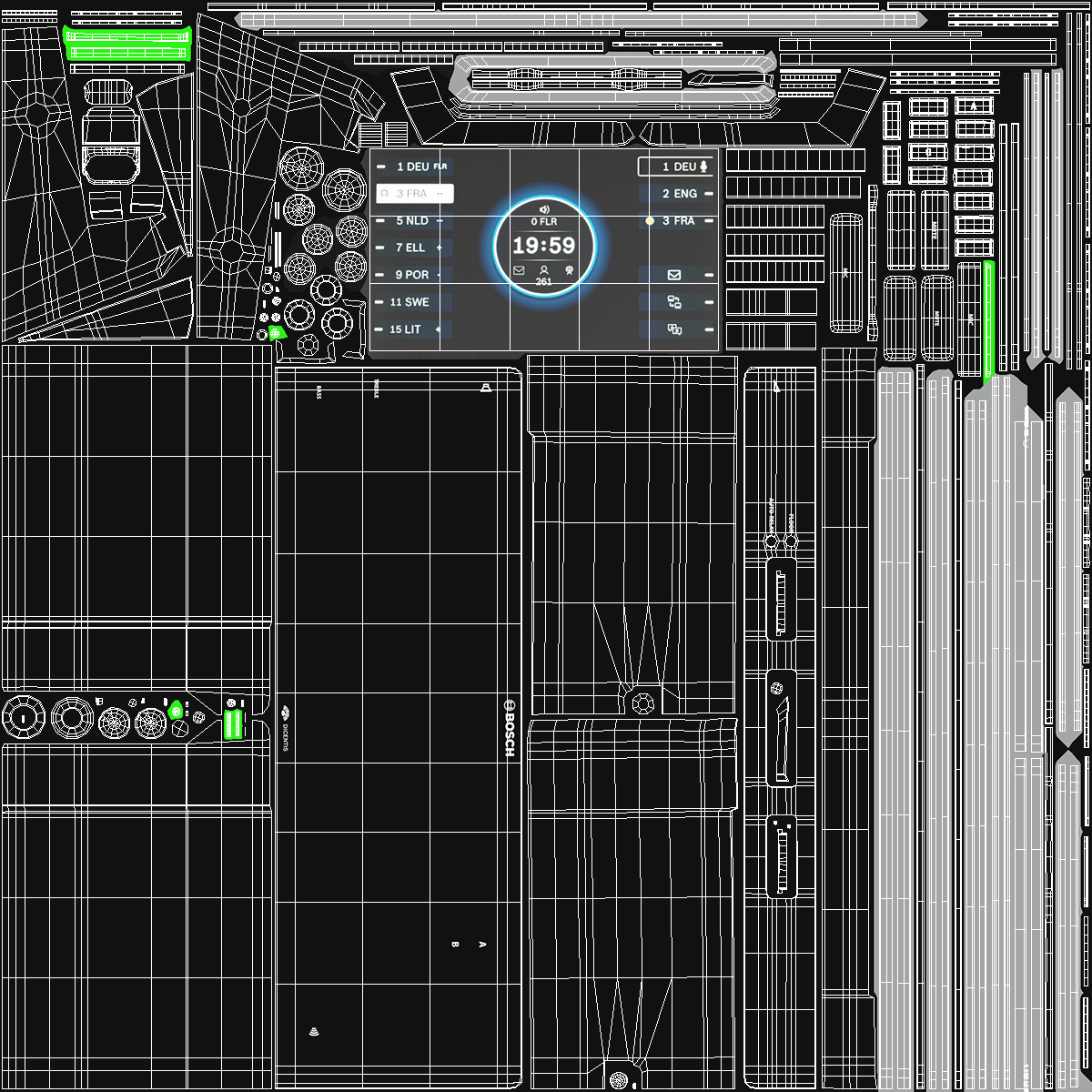Choose the 5 NLD language channel
1092x1092 pixels.
[412, 221]
